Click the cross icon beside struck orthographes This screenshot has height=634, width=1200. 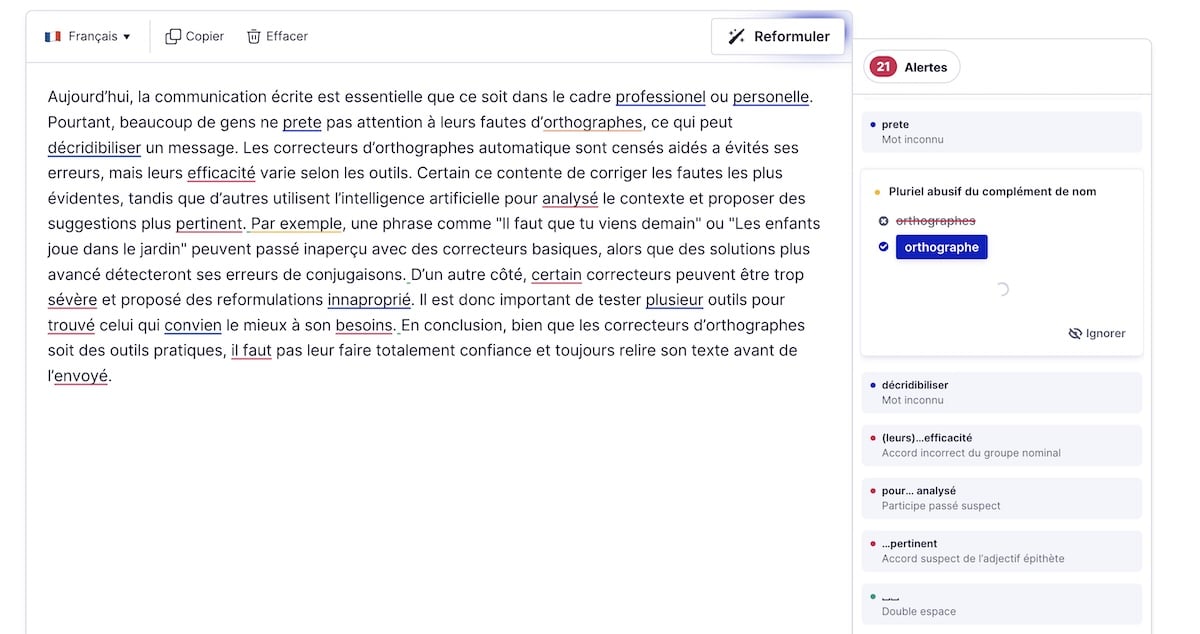pyautogui.click(x=883, y=221)
